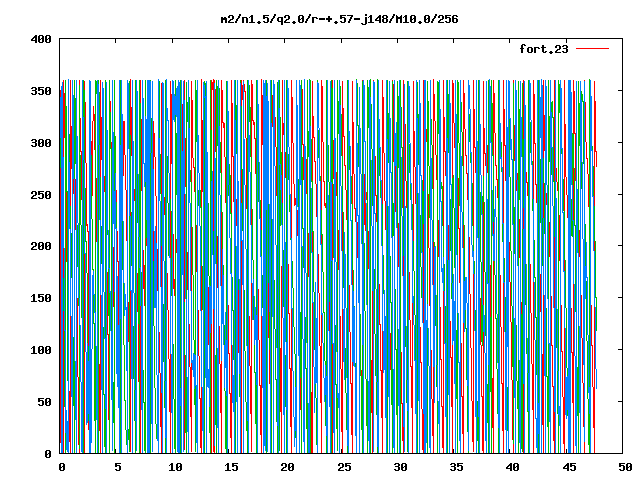Click x-axis label 25
This screenshot has height=480, width=640.
pyautogui.click(x=344, y=467)
